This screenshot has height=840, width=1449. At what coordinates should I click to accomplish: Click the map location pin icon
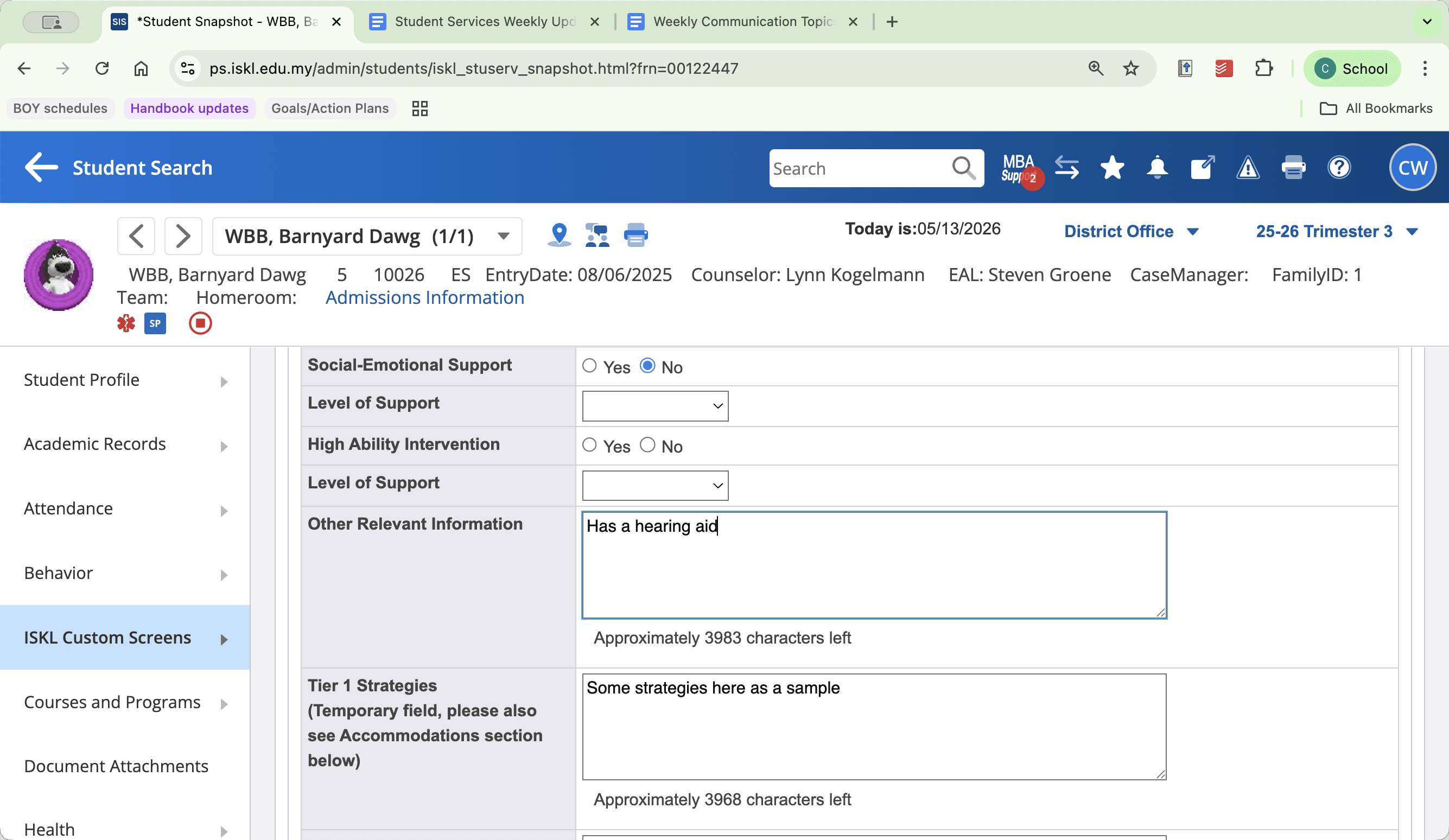pyautogui.click(x=559, y=235)
